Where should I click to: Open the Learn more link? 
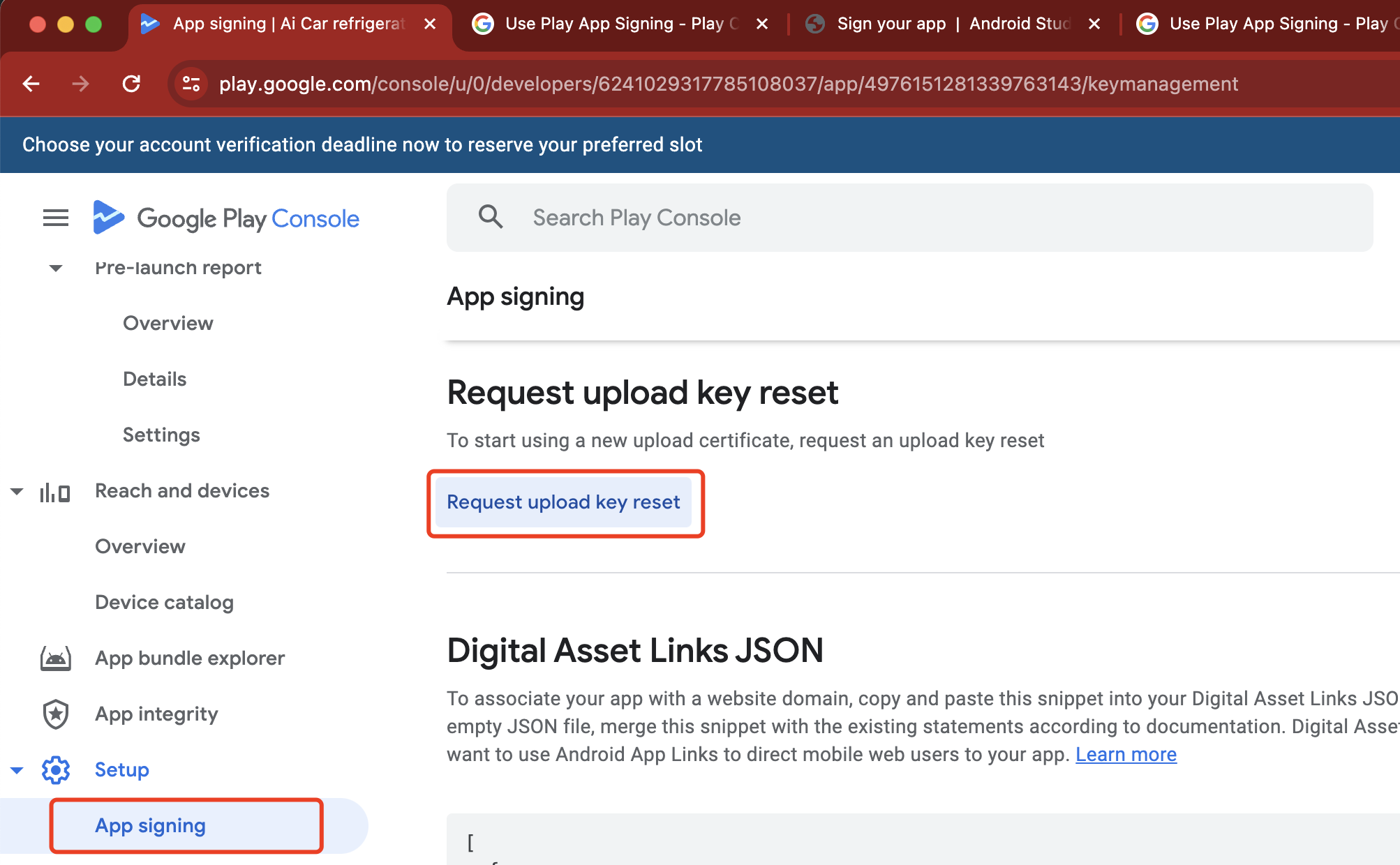coord(1126,755)
